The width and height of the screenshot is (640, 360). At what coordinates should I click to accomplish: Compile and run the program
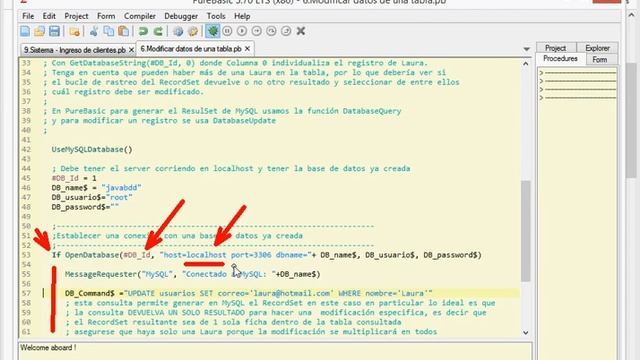[178, 31]
